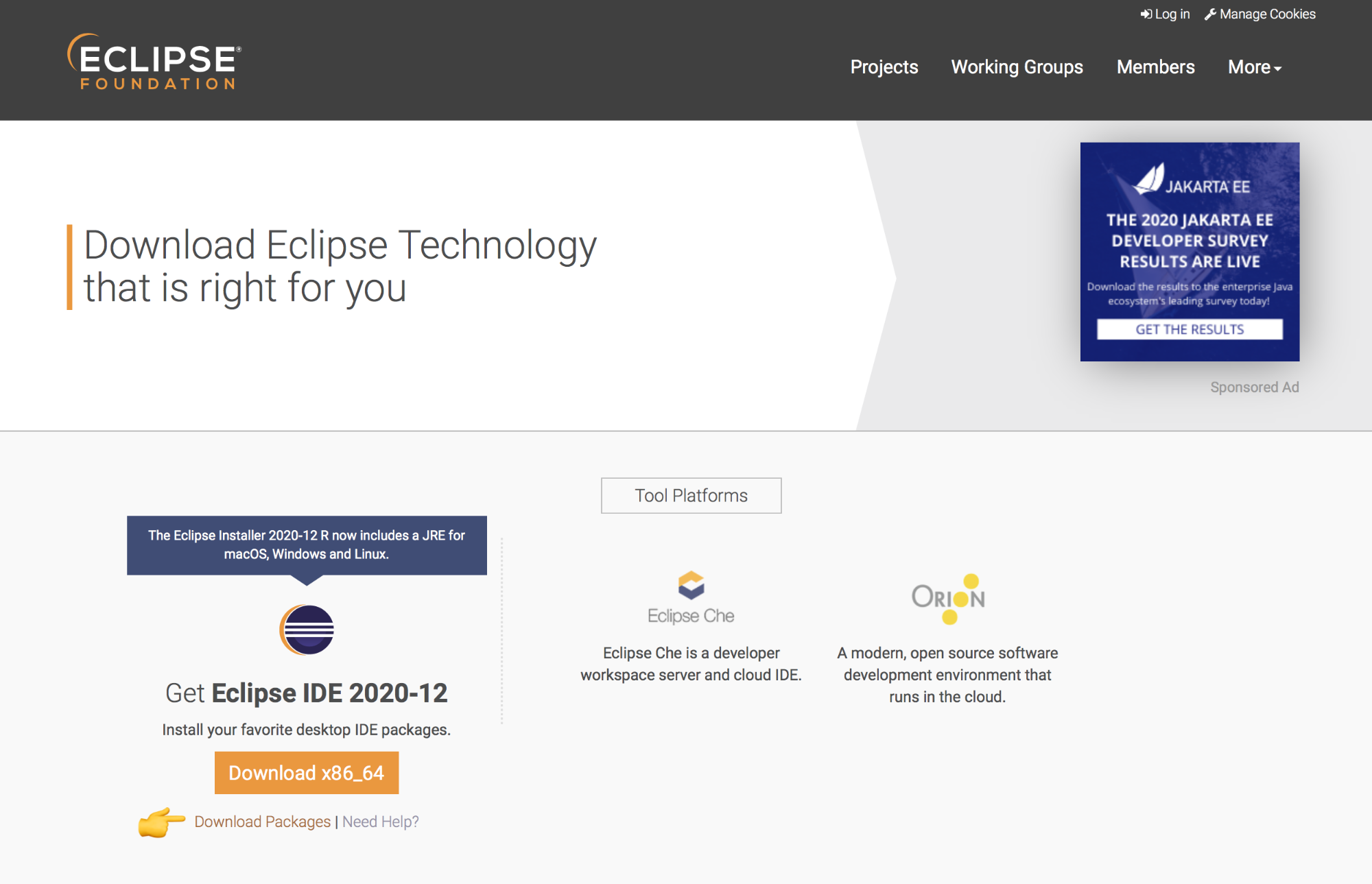Open the Working Groups menu item
This screenshot has width=1372, height=884.
pos(1017,67)
